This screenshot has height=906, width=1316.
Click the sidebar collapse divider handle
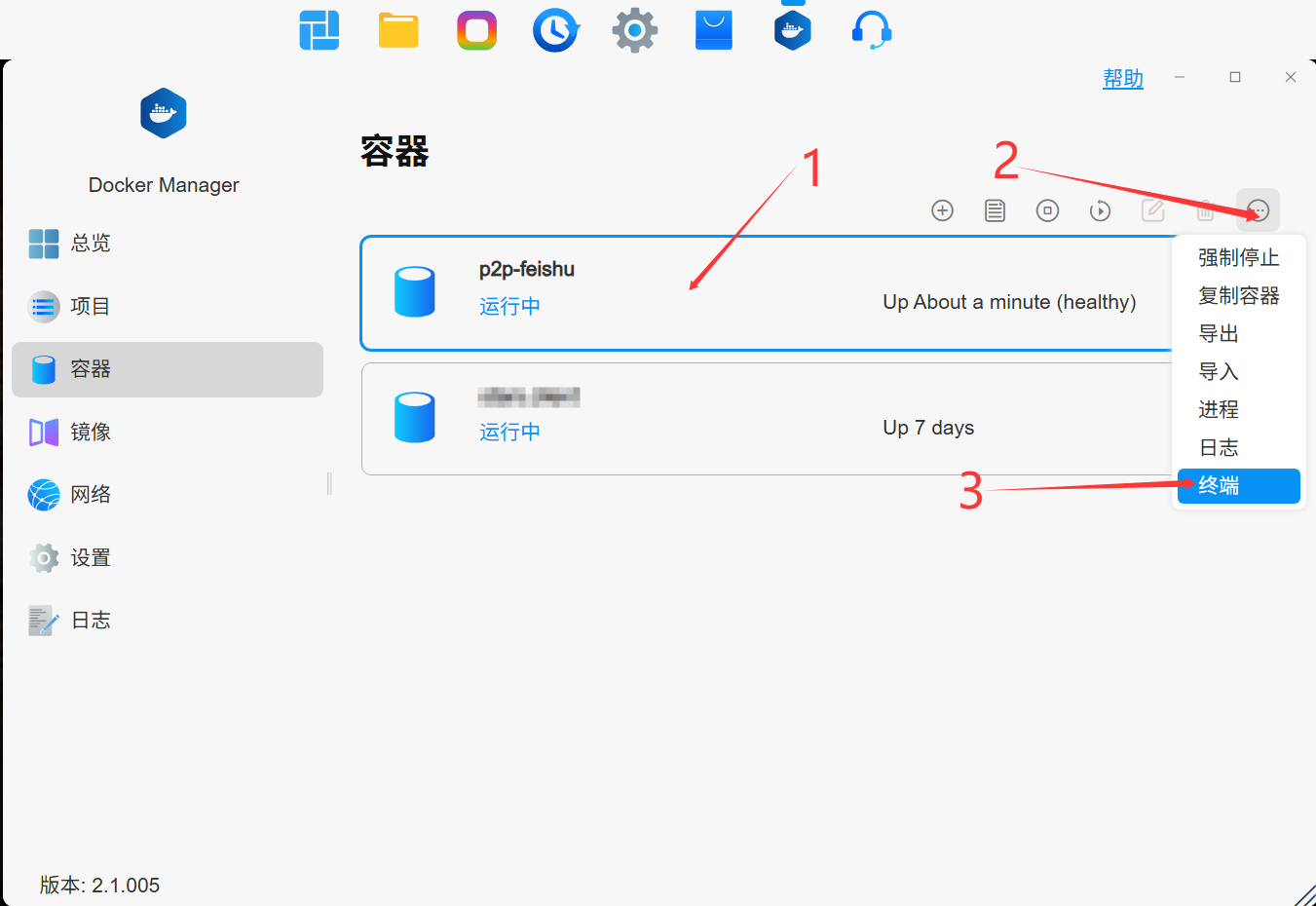click(329, 483)
